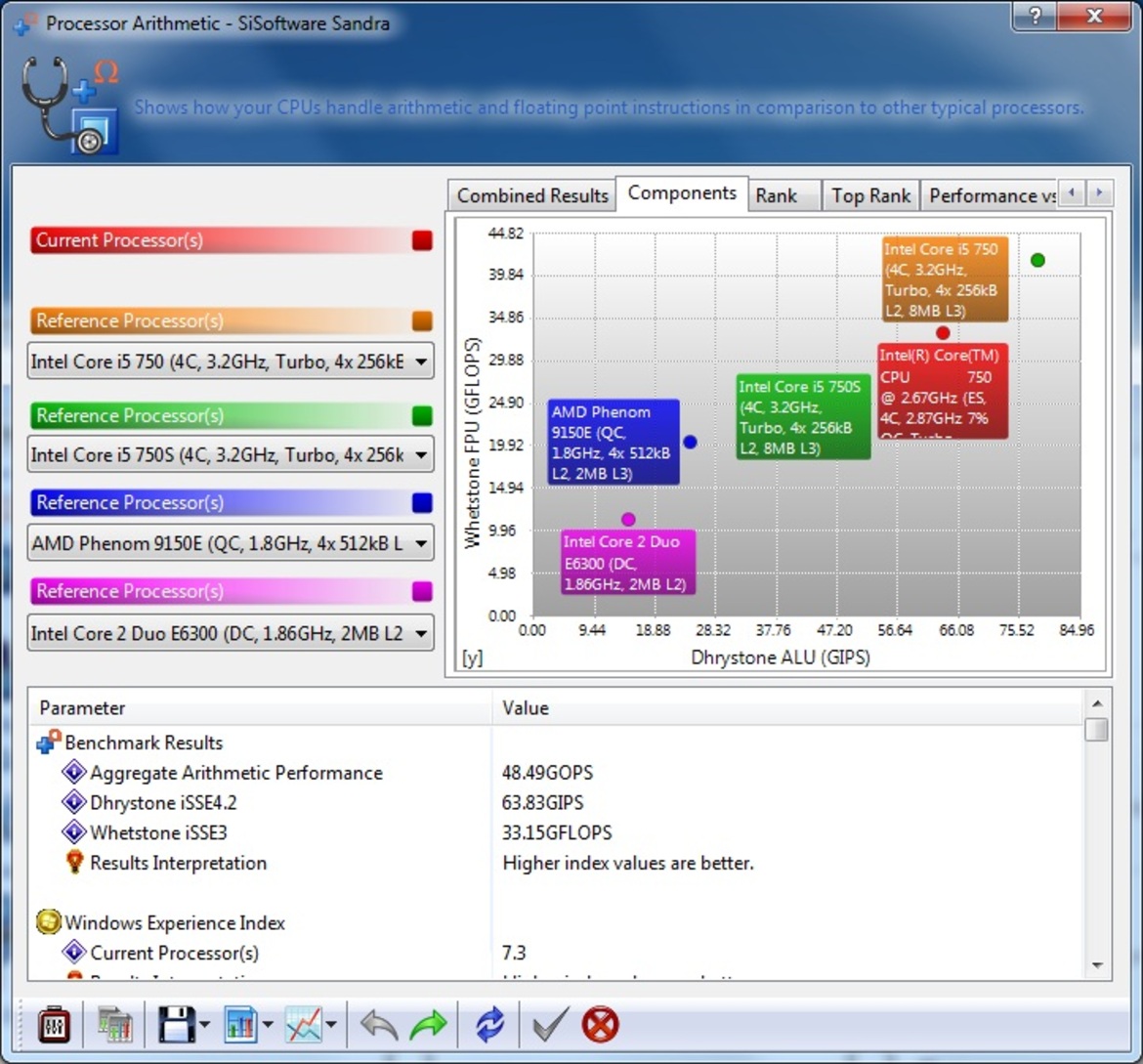Open dropdown beside the line graph icon
The width and height of the screenshot is (1143, 1064).
point(331,1025)
